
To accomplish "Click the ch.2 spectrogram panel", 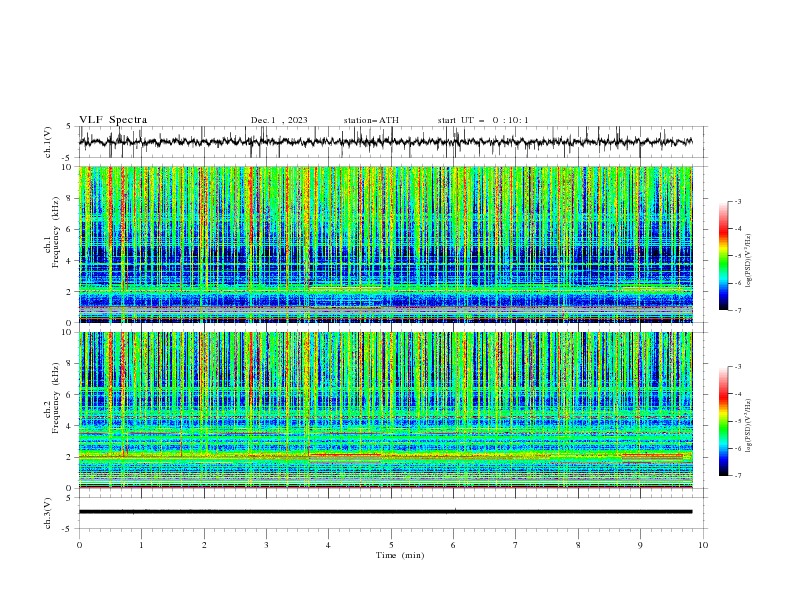I will [385, 410].
